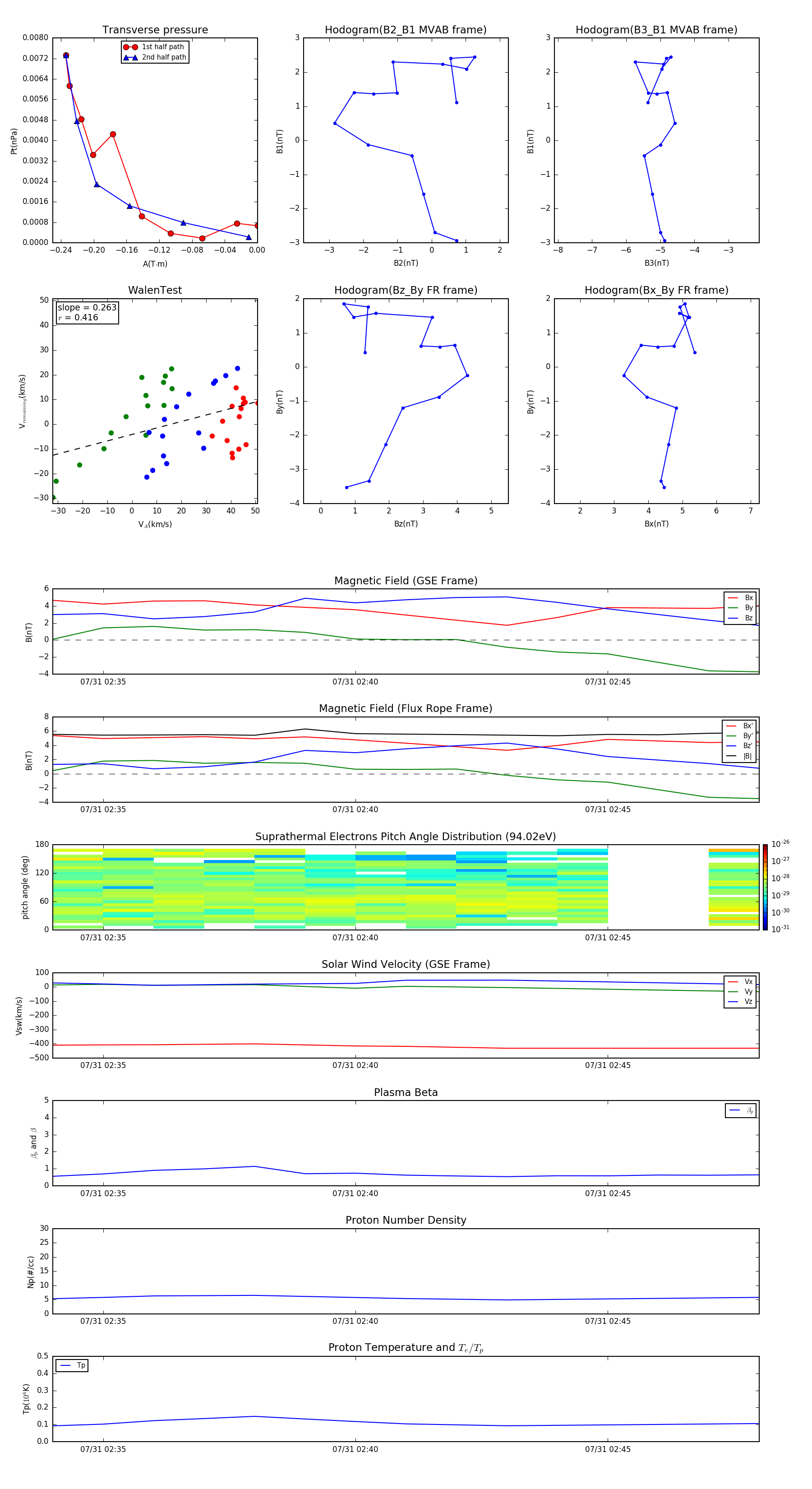The height and width of the screenshot is (1489, 812).
Task: Click the 'Tp' legend in proton temperature plot
Action: pos(72,1365)
